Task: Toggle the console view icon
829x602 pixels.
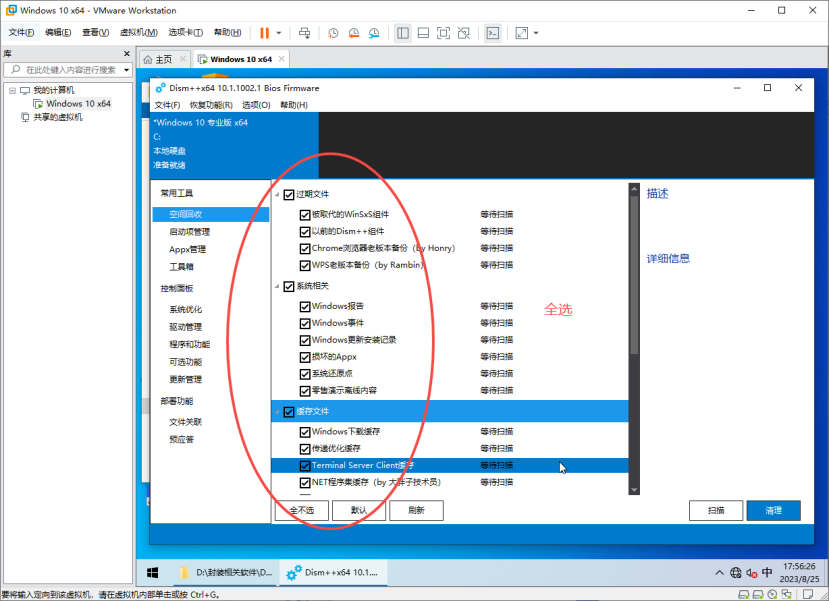Action: (x=493, y=33)
